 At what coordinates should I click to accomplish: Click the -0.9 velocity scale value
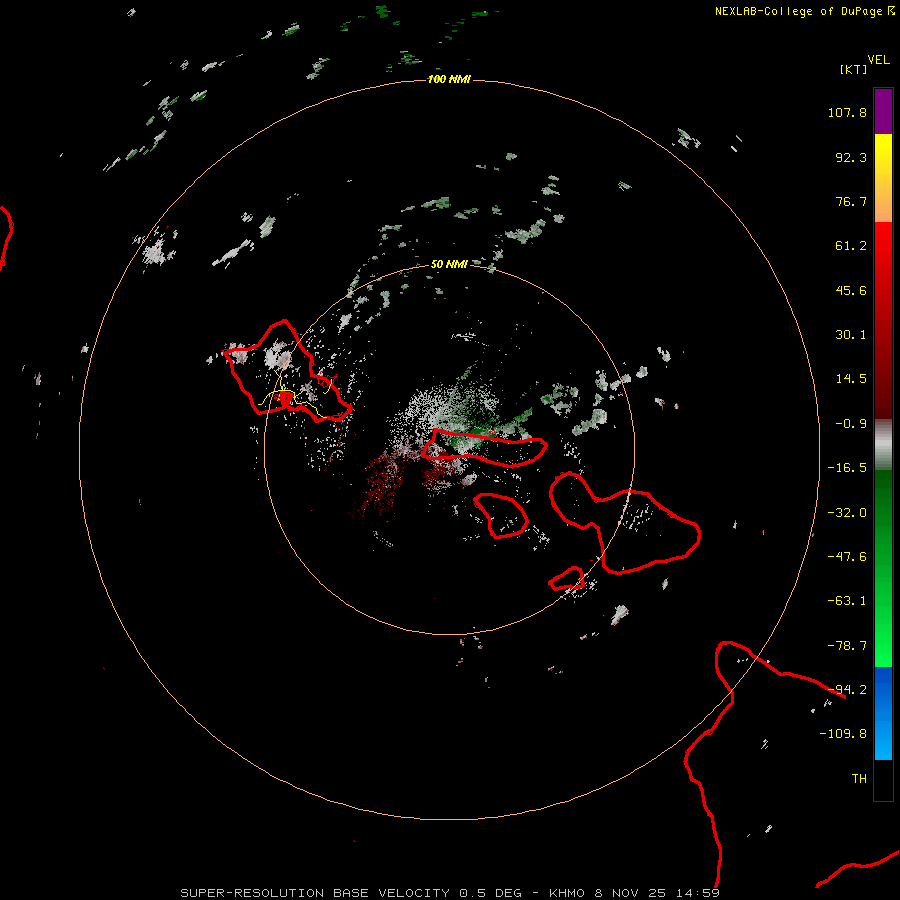click(x=851, y=424)
